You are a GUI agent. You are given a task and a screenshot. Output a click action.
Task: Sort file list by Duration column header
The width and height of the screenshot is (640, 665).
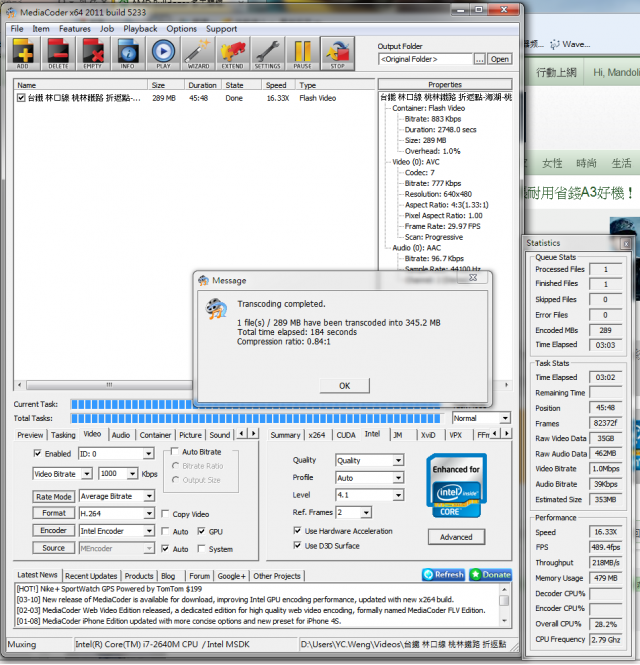202,85
